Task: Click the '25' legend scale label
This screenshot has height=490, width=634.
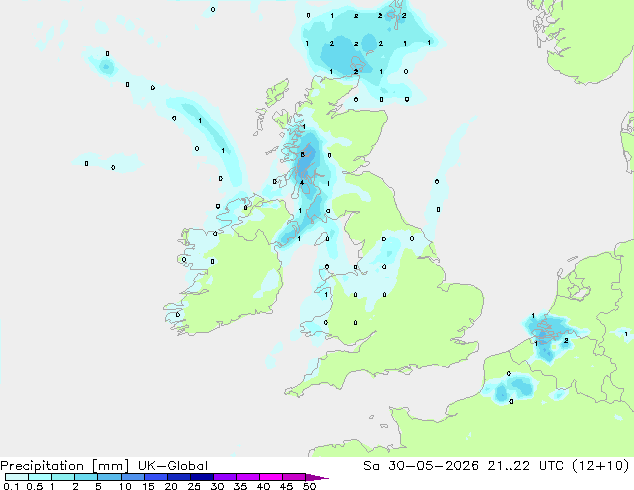Action: point(194,486)
